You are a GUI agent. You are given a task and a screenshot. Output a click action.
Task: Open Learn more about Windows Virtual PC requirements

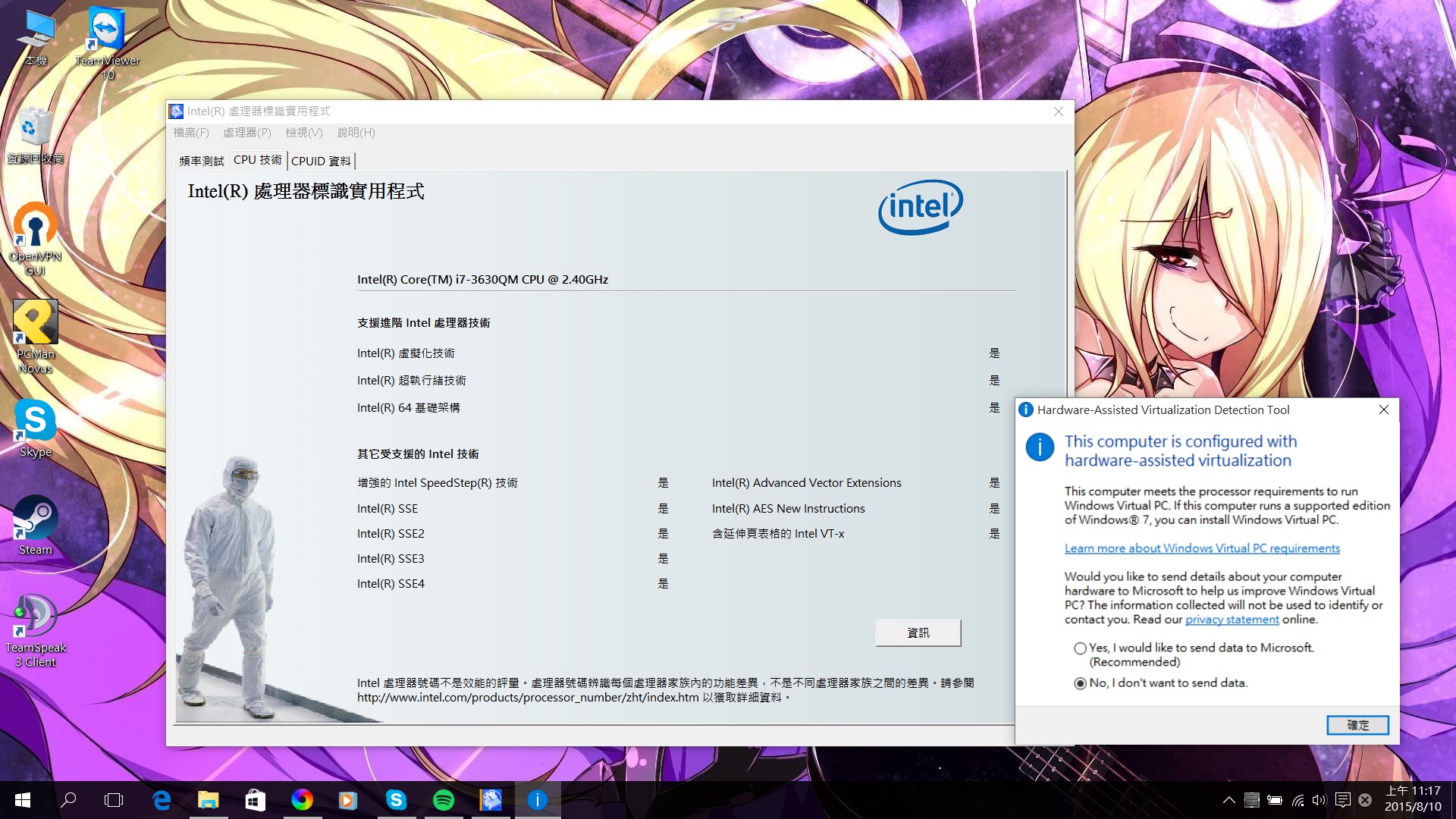pos(1202,548)
